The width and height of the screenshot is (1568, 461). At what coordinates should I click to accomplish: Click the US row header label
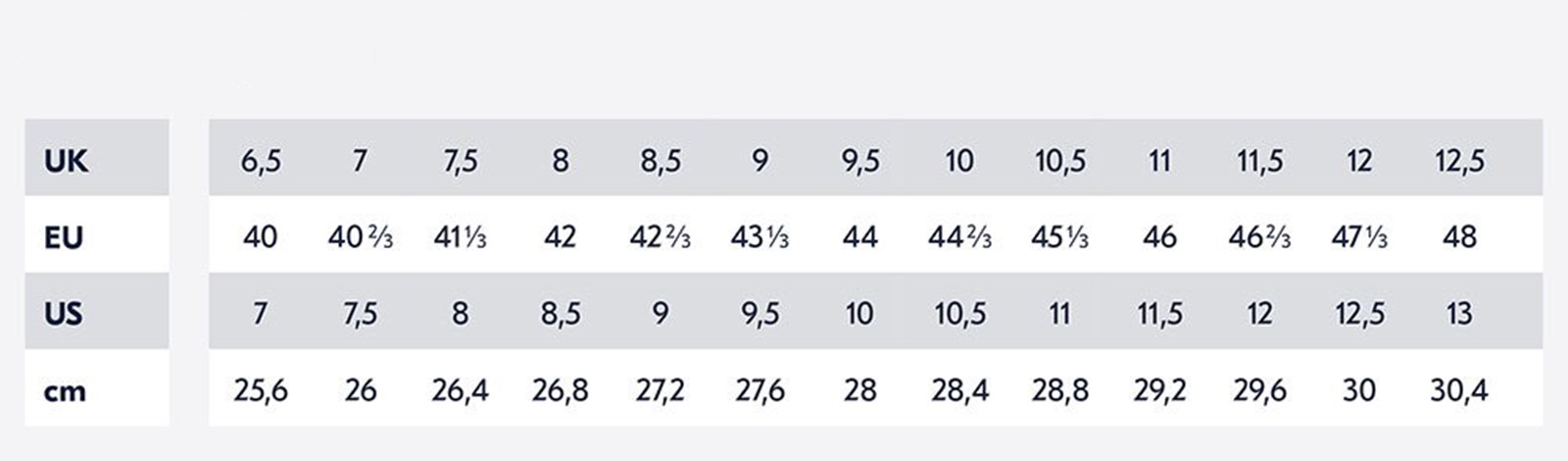coord(64,314)
